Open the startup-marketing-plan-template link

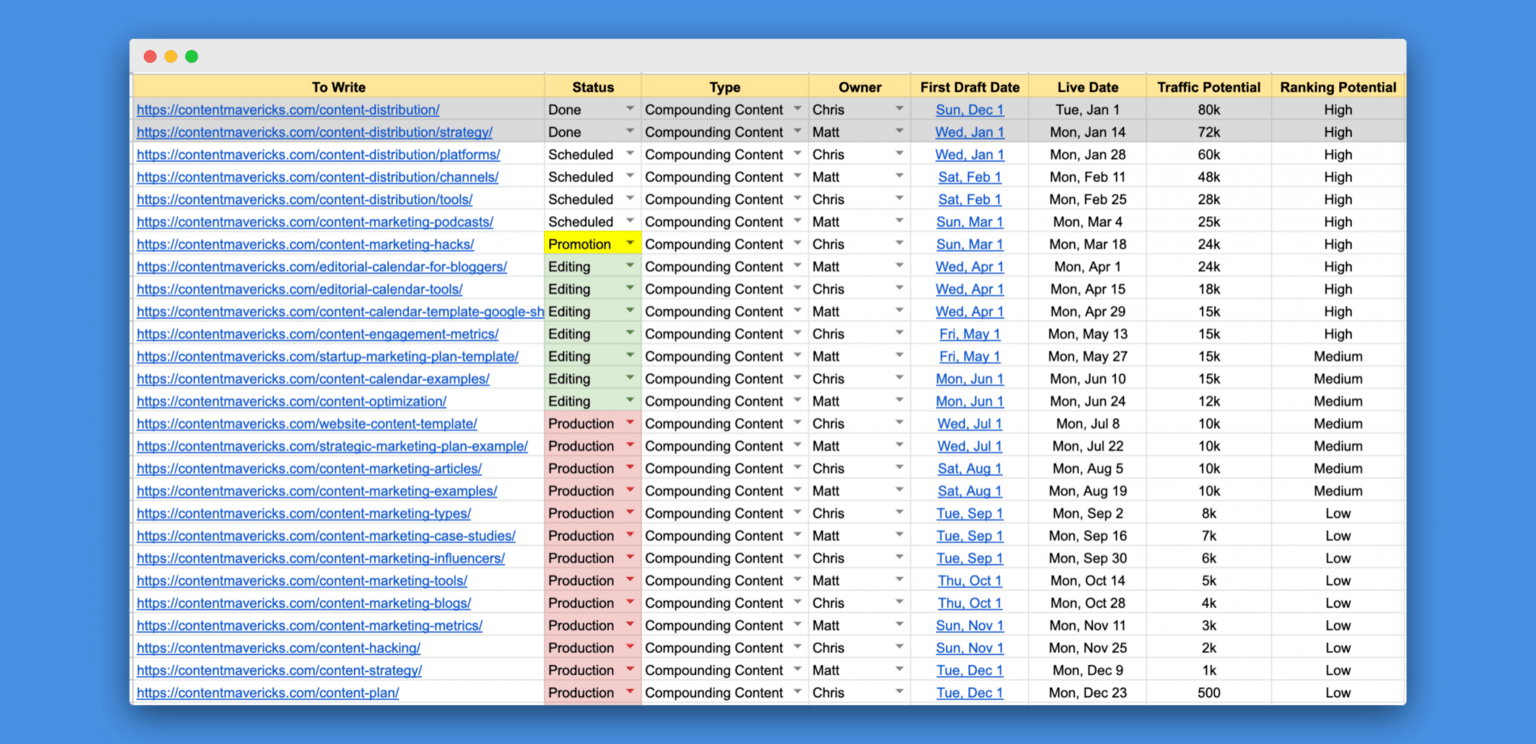pos(326,356)
